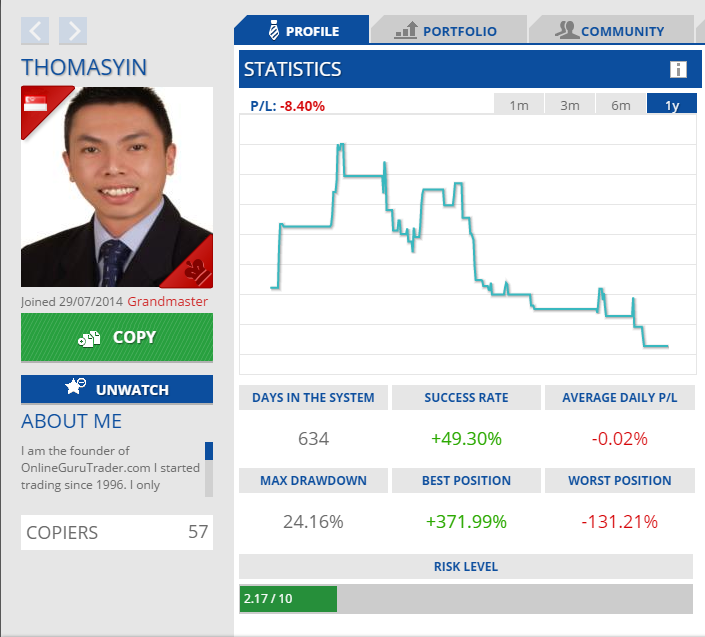Select the 1y chart period
705x637 pixels.
click(672, 105)
